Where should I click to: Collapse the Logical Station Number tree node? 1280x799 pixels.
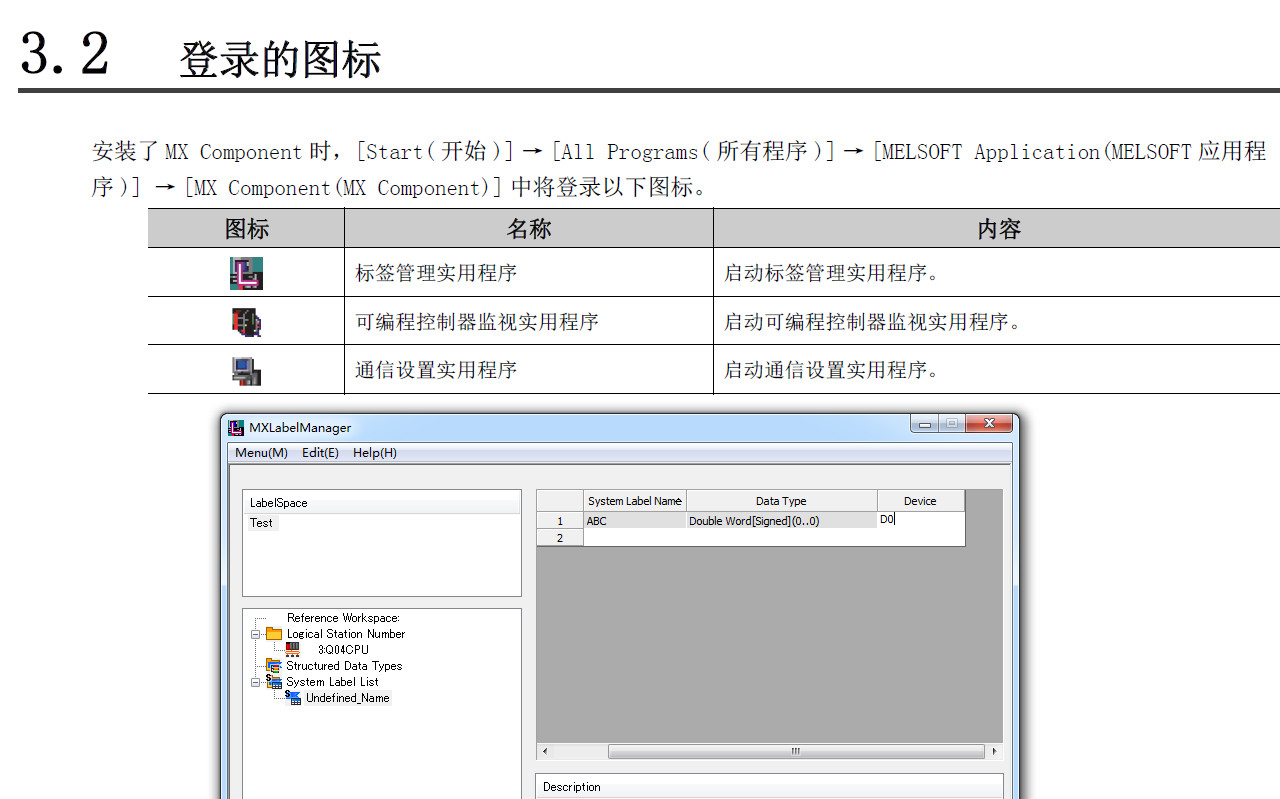256,634
